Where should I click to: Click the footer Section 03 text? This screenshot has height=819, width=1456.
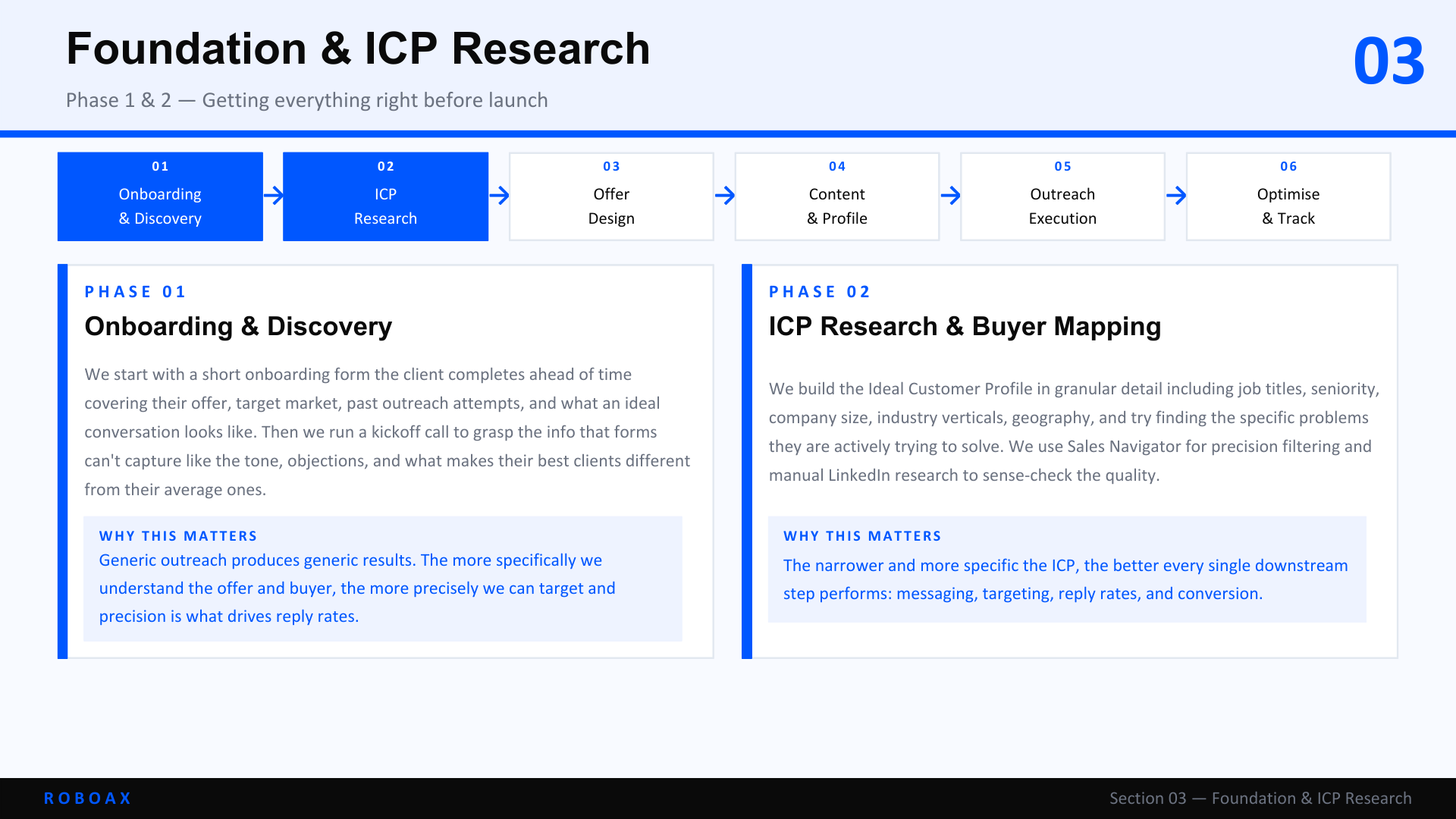click(x=1260, y=798)
